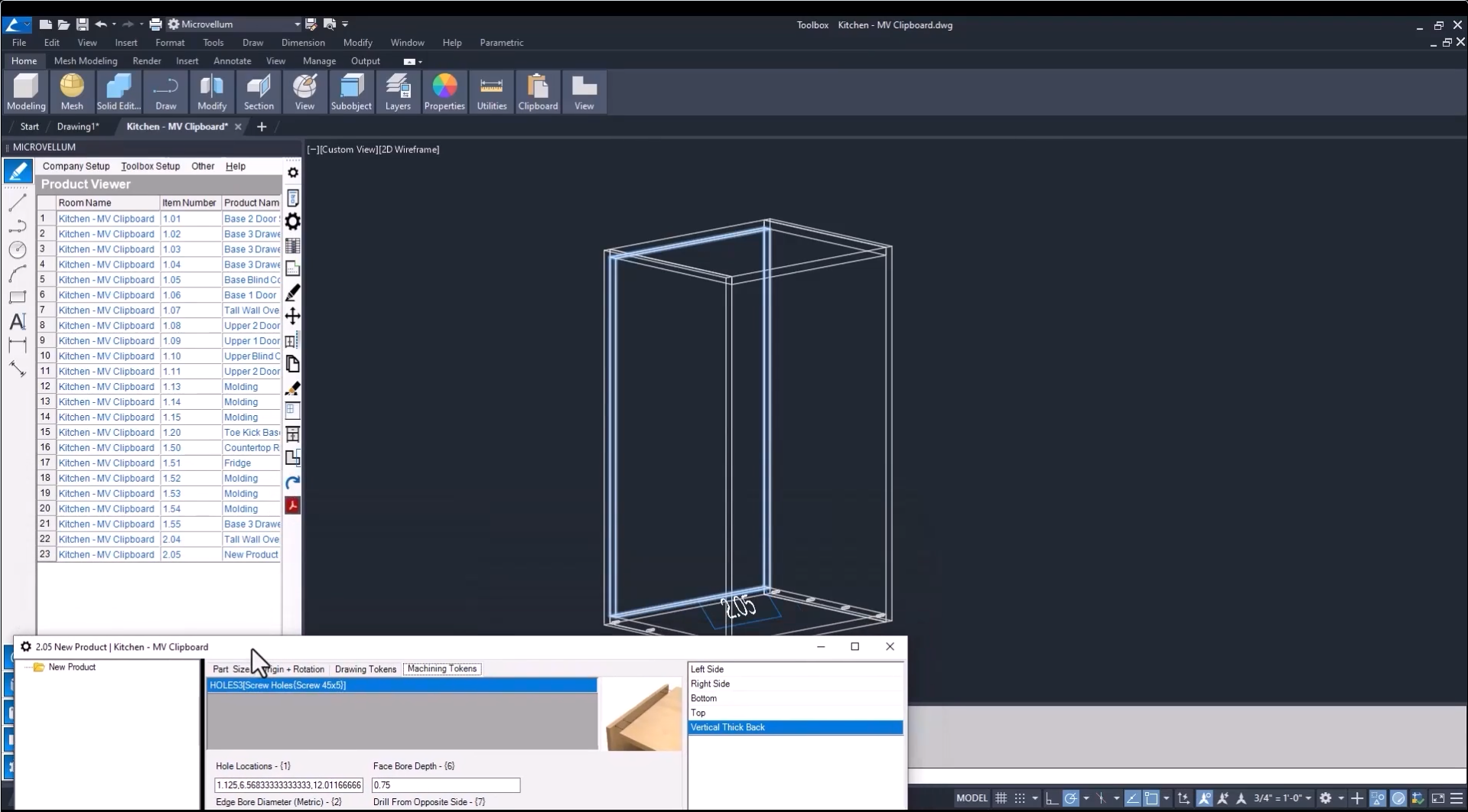Switch to the Drawing1 document tab
1468x812 pixels.
[78, 126]
